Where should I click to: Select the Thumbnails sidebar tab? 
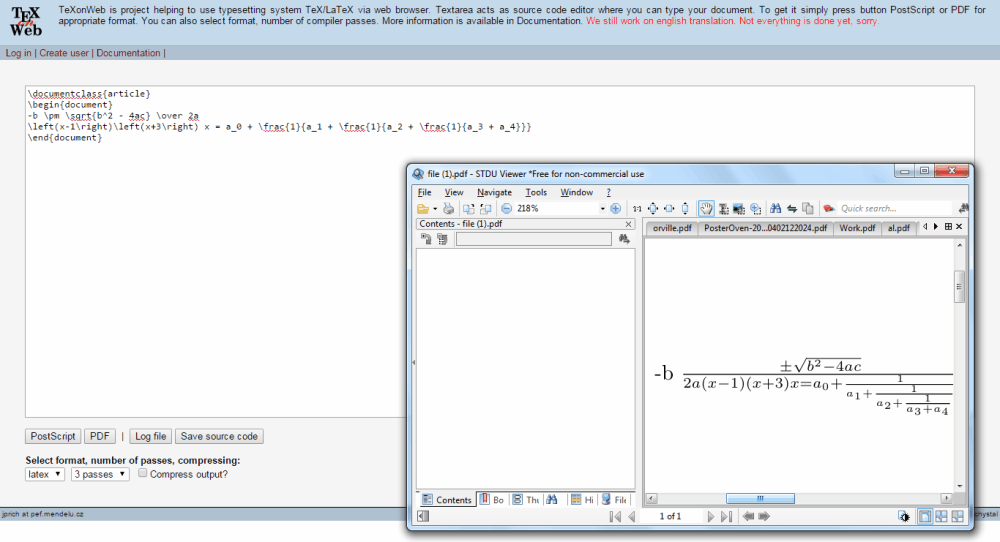(526, 500)
